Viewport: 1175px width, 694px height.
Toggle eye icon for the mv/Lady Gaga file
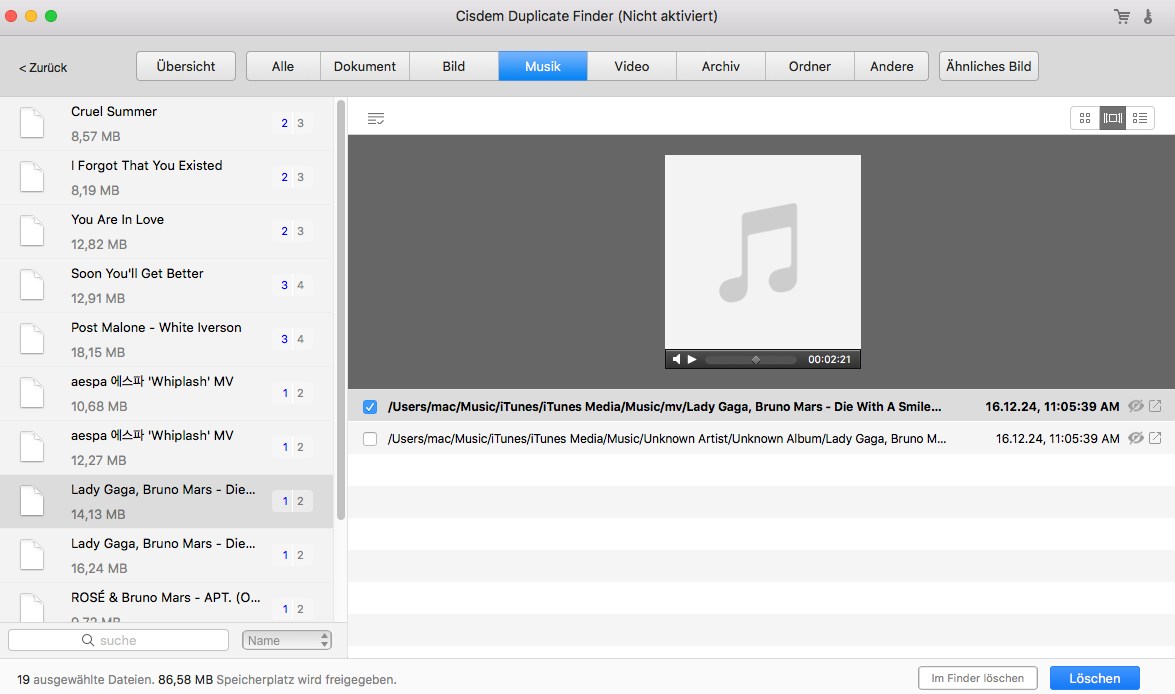[x=1136, y=406]
